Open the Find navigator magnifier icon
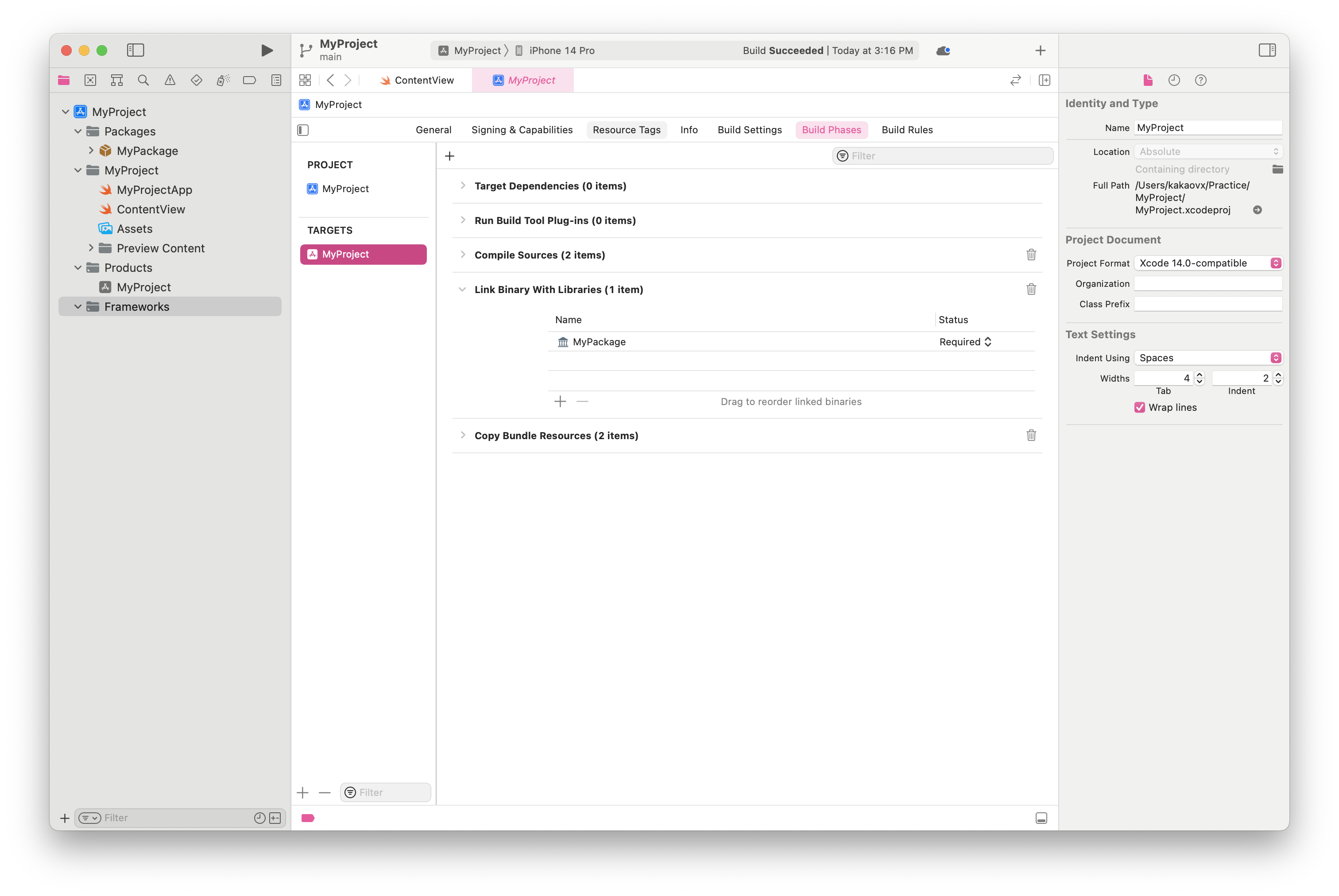This screenshot has width=1339, height=896. tap(143, 81)
